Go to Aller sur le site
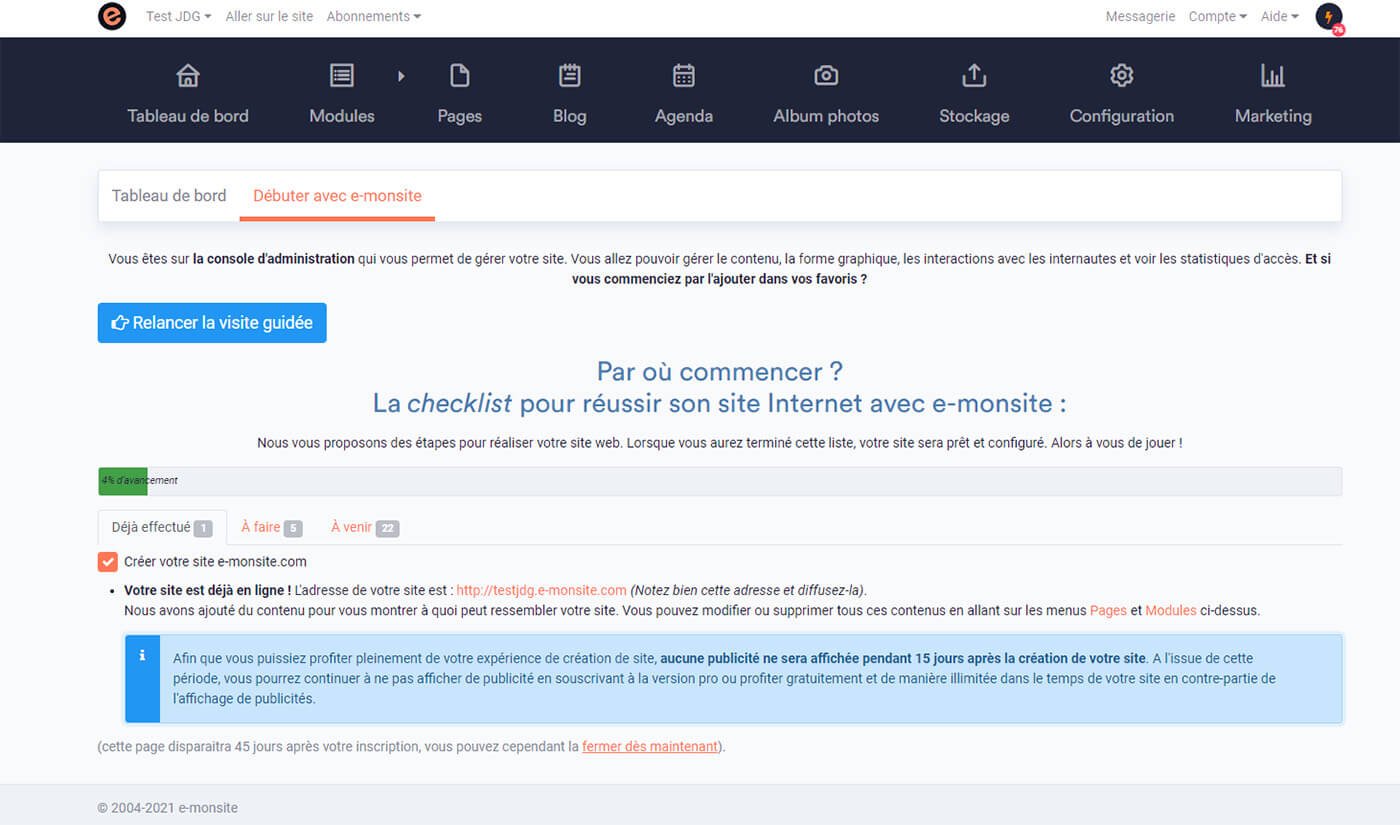 [269, 16]
